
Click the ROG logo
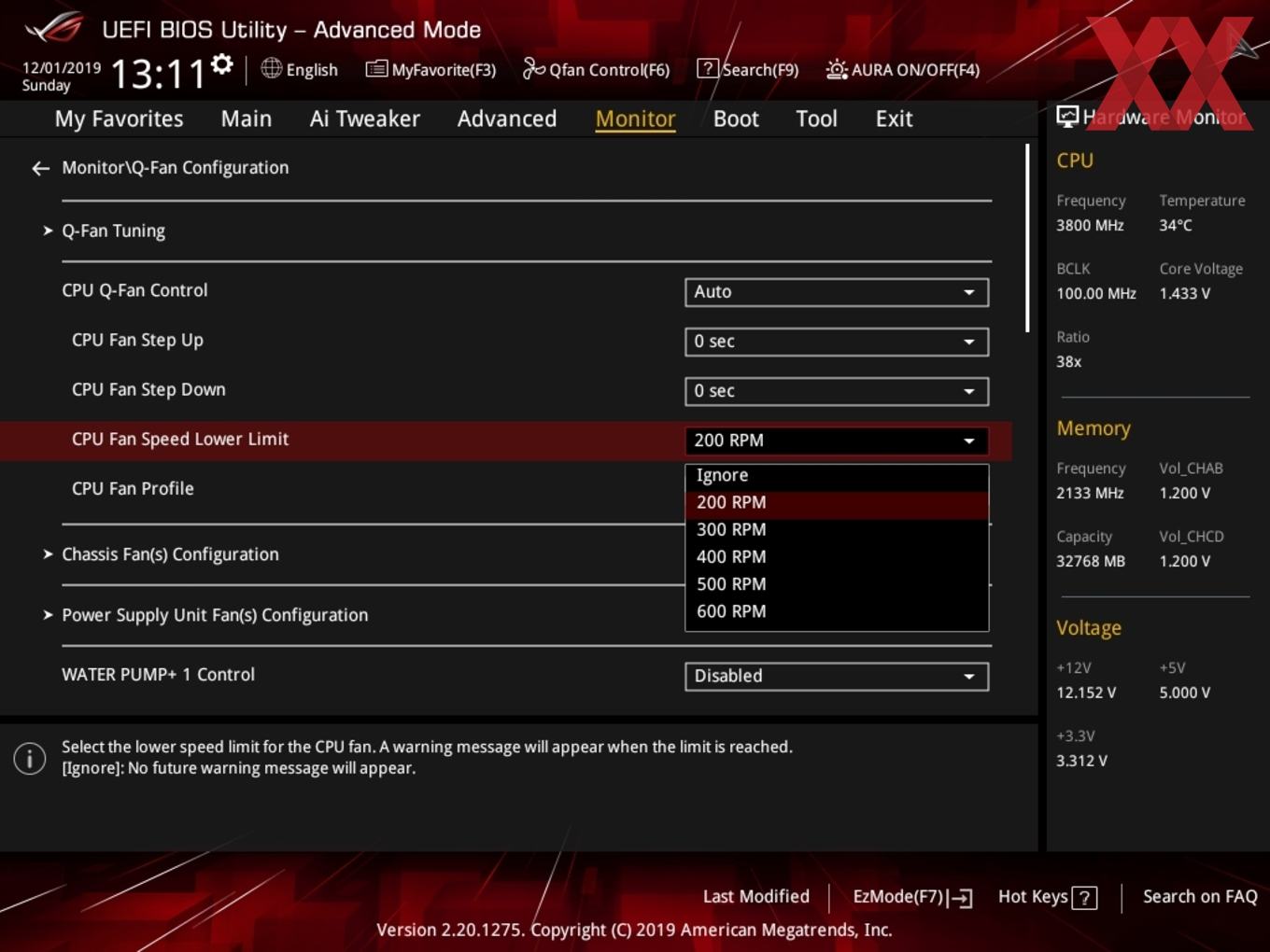54,28
